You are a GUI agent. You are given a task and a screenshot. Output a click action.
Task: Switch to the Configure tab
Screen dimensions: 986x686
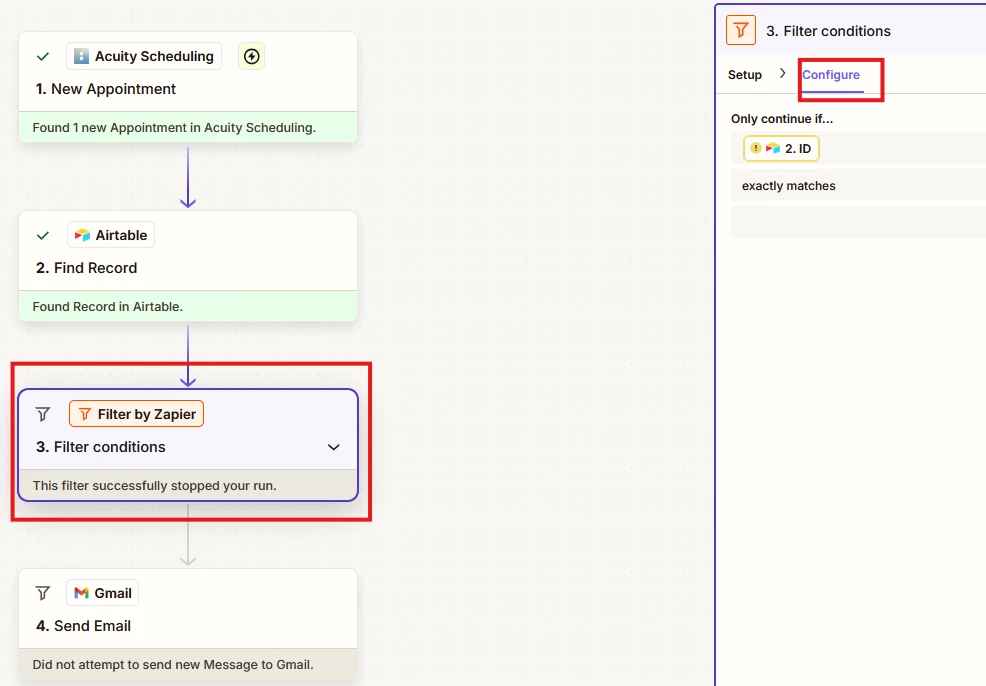831,75
